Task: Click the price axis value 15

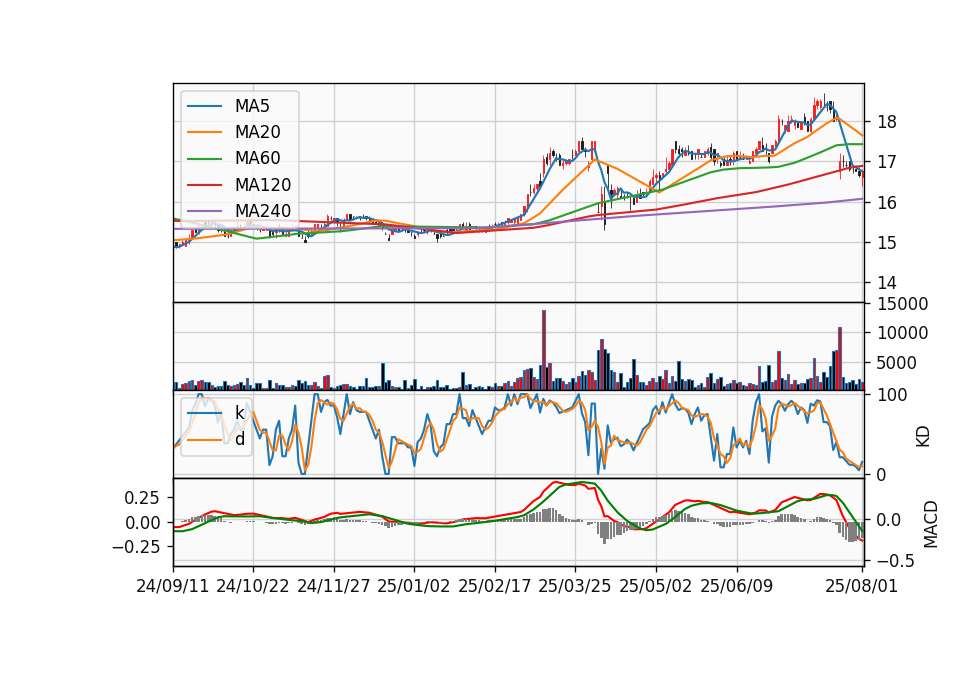Action: click(x=887, y=243)
